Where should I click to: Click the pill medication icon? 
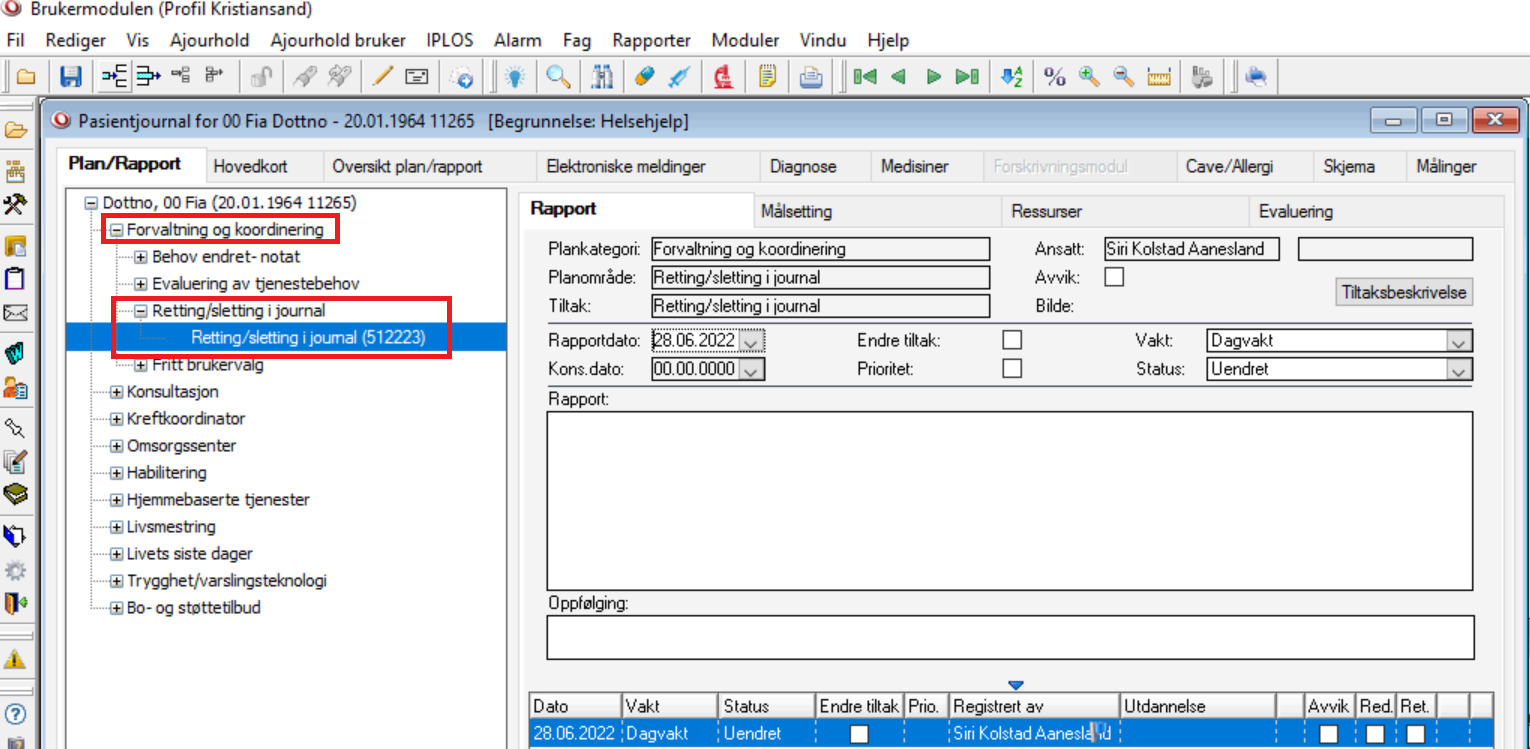point(643,76)
